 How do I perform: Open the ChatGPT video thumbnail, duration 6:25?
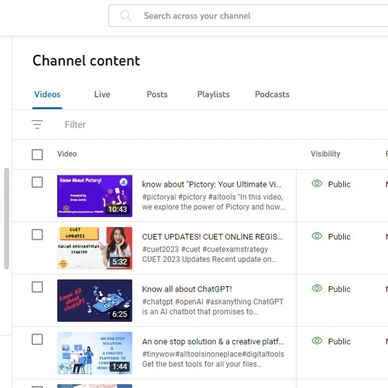tap(95, 301)
